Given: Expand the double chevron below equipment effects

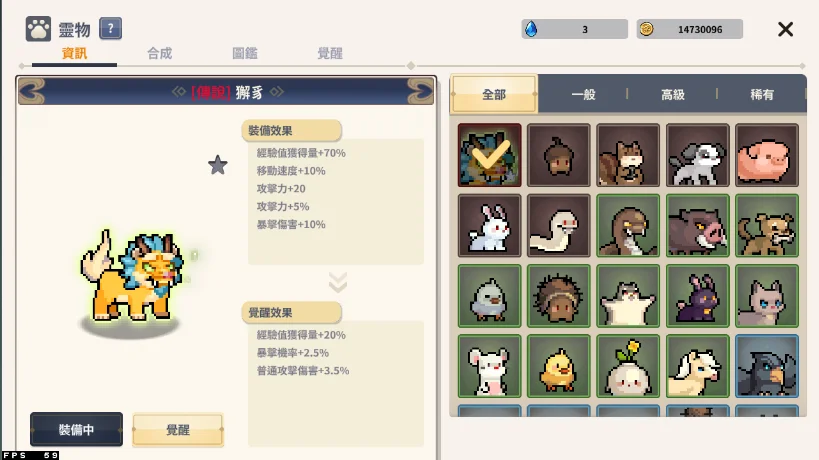Looking at the screenshot, I should [338, 282].
